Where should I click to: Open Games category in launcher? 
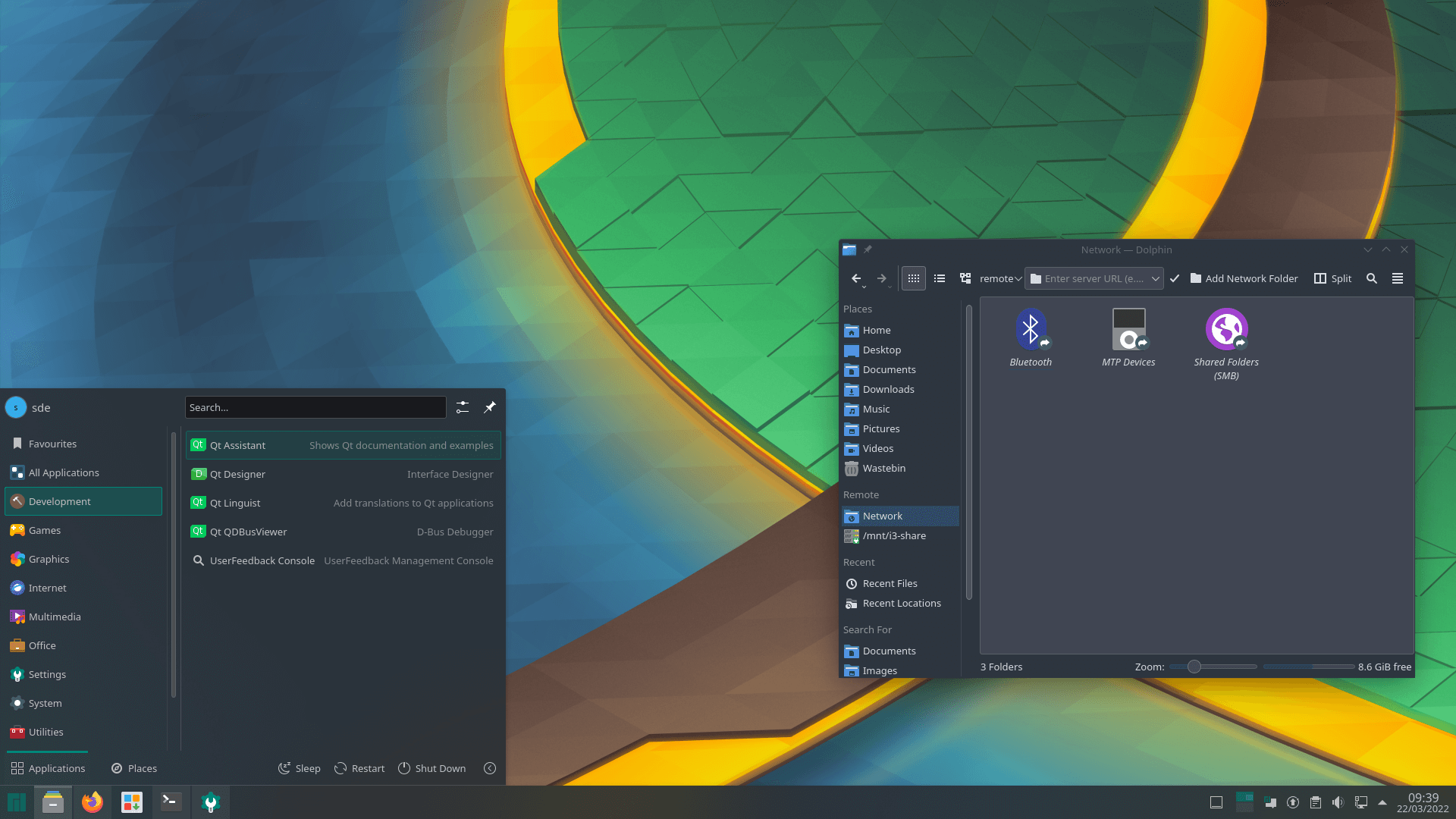pos(83,530)
